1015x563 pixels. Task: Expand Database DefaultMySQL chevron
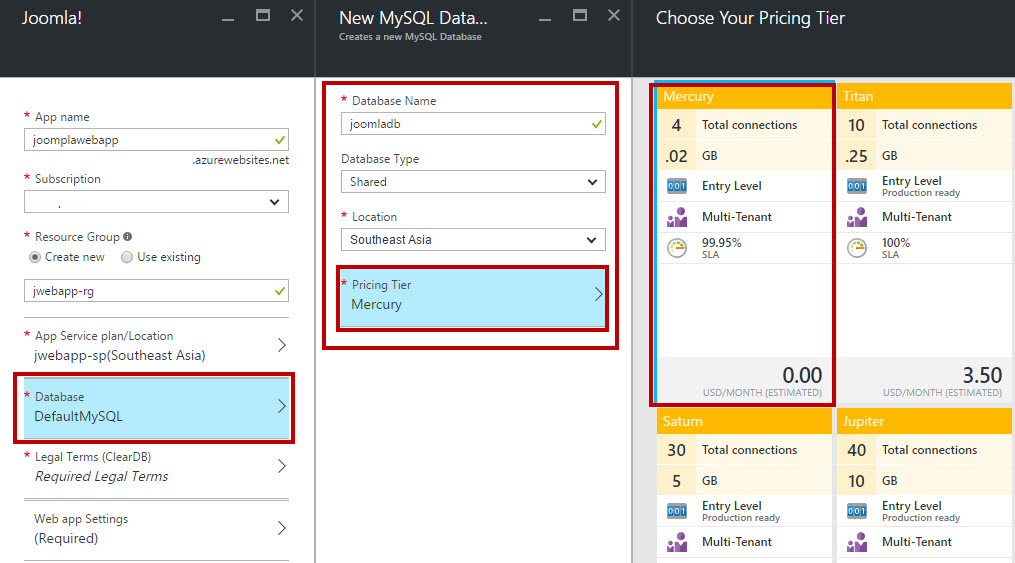[282, 406]
